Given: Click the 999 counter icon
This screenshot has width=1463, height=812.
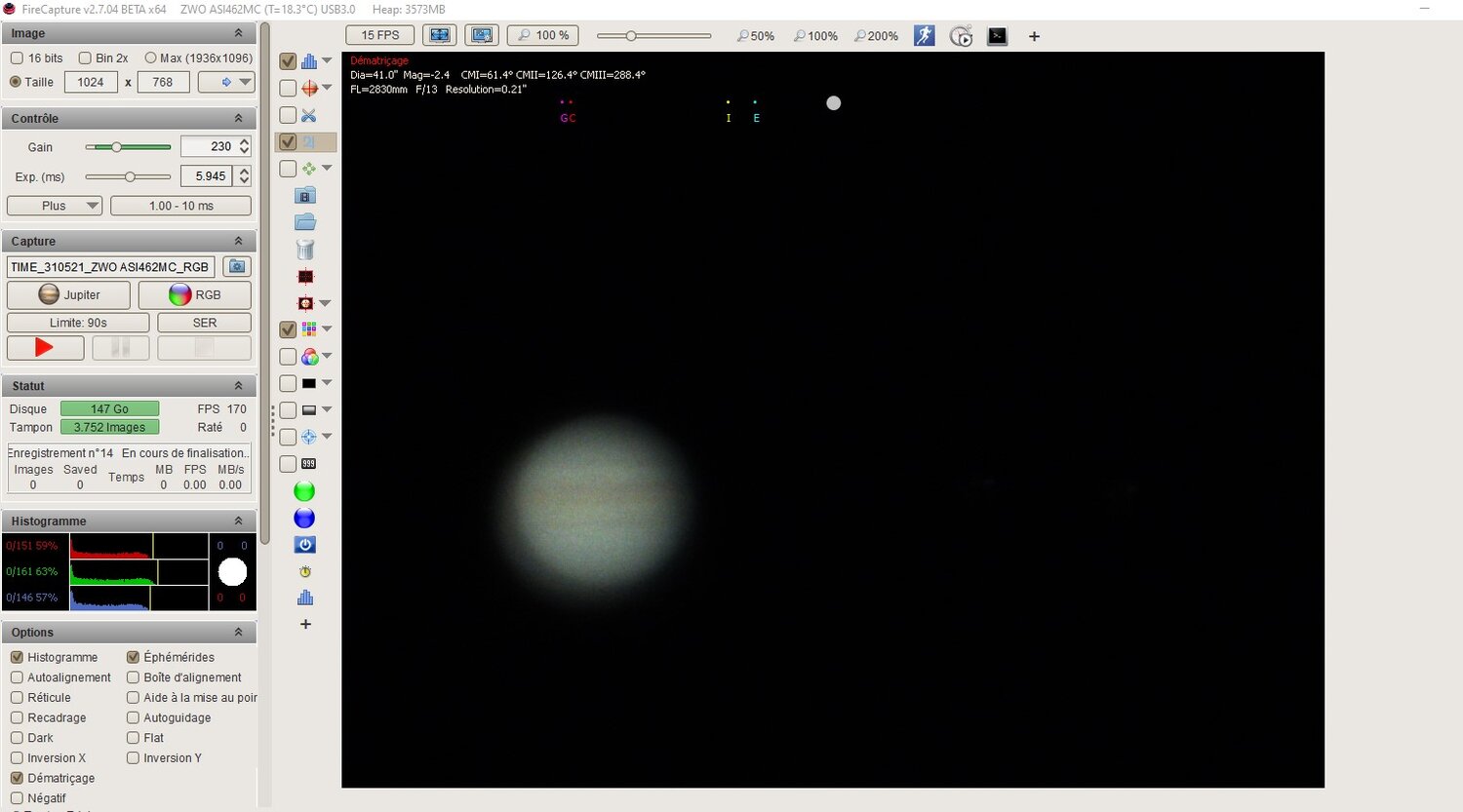Looking at the screenshot, I should (309, 464).
